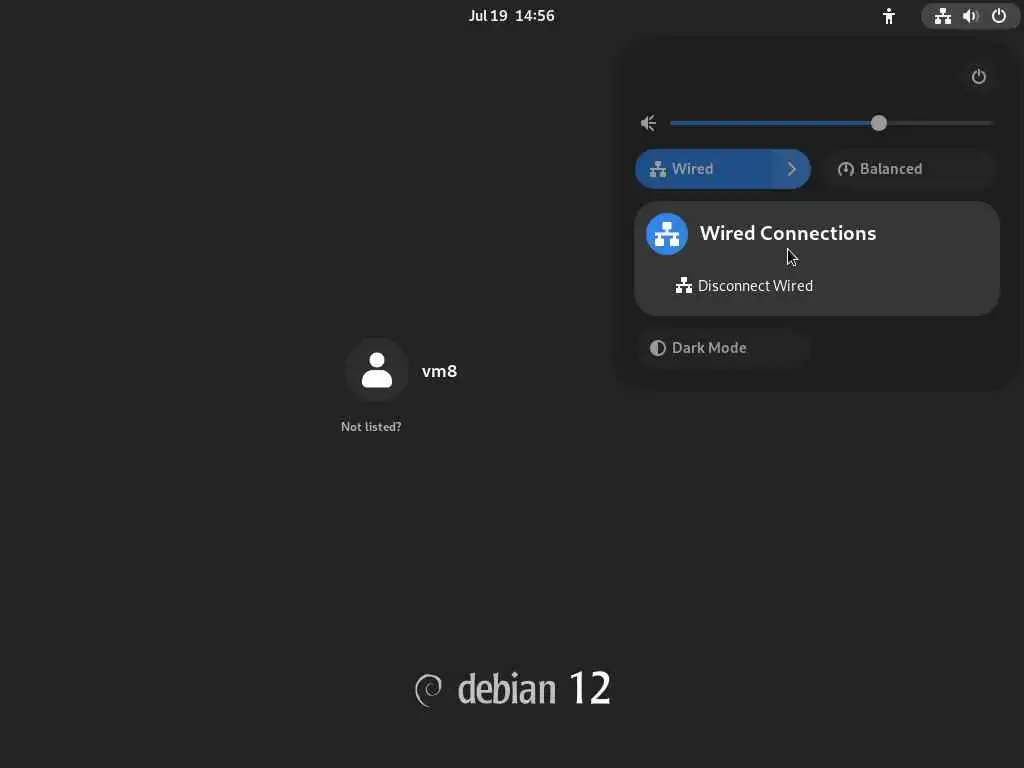The width and height of the screenshot is (1024, 768).
Task: Click the blue Wired Connections network icon
Action: coord(667,234)
